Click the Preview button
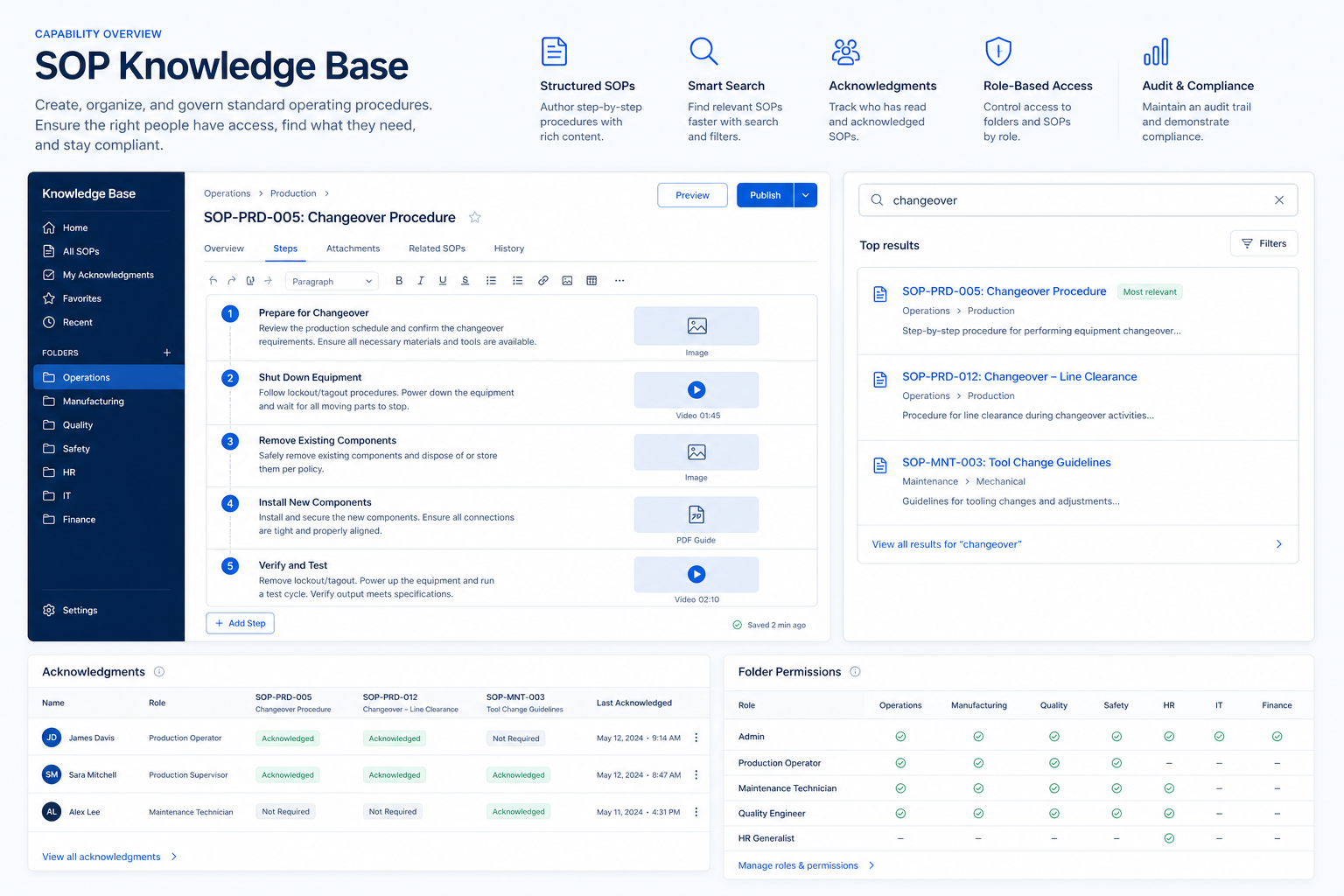Image resolution: width=1344 pixels, height=896 pixels. [692, 195]
